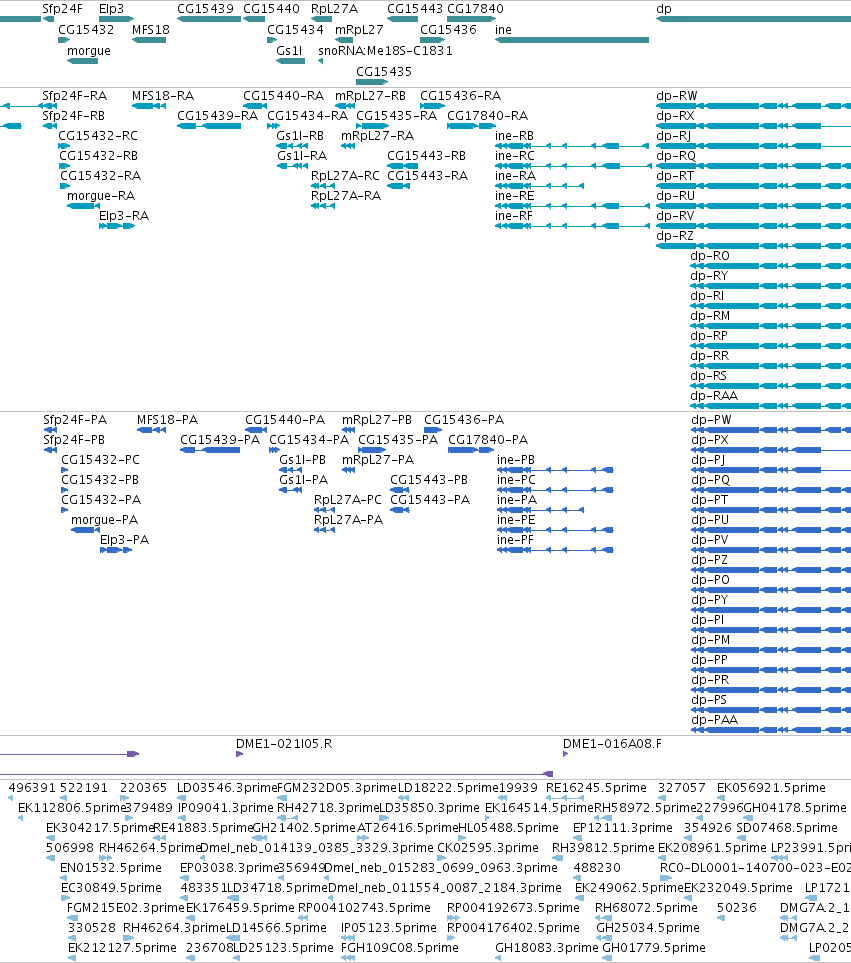Viewport: 851px width, 963px height.
Task: Select protein ine-PF
Action: pyautogui.click(x=515, y=540)
